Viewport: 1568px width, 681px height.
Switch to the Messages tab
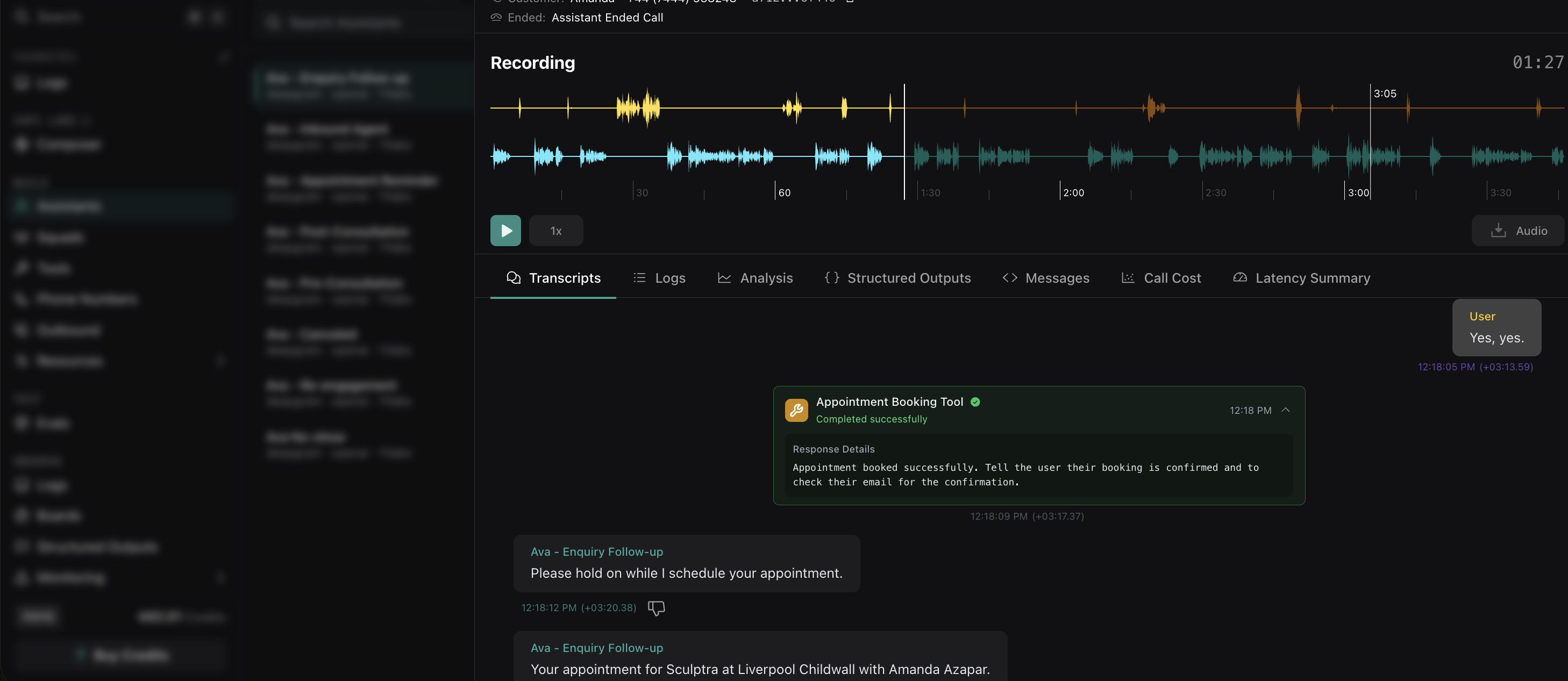[x=1046, y=278]
